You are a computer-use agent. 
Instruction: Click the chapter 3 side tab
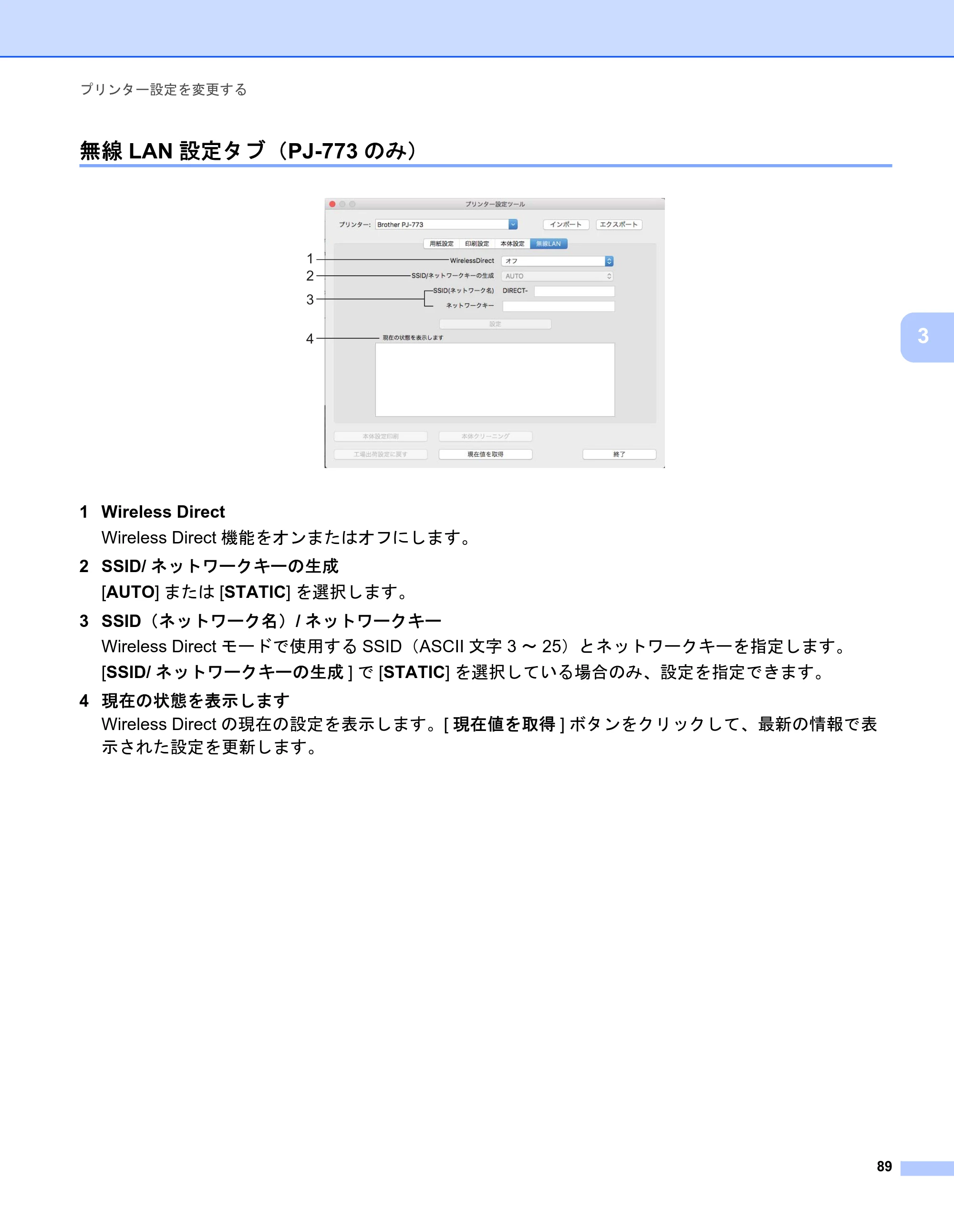(927, 337)
